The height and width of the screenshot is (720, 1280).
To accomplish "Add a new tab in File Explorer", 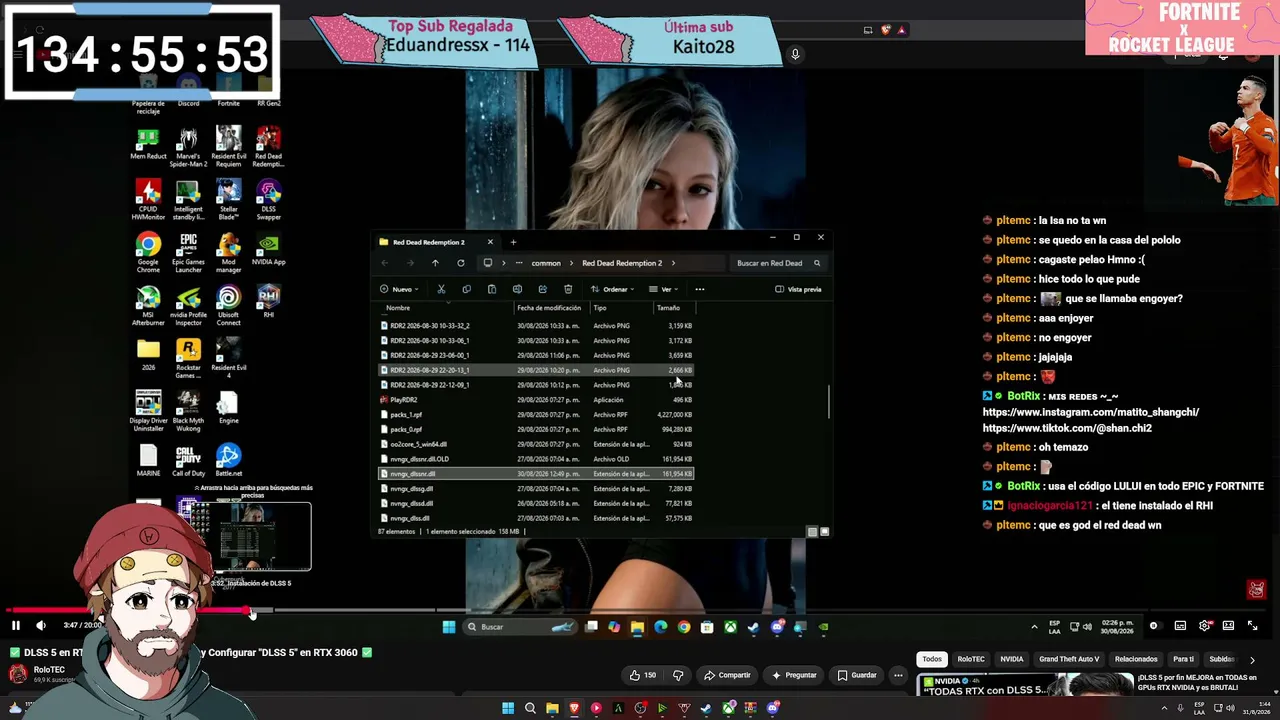I will pyautogui.click(x=513, y=242).
